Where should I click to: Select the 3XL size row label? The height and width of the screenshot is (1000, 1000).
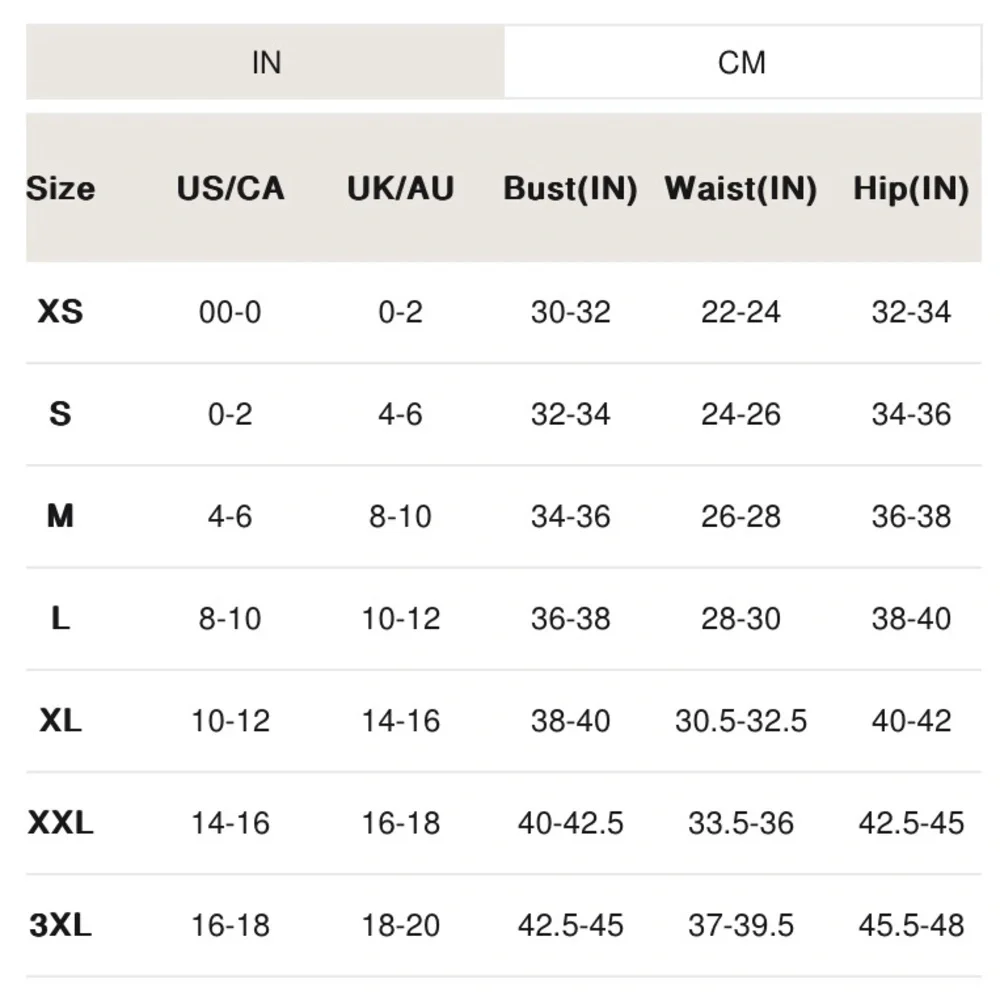pyautogui.click(x=60, y=925)
